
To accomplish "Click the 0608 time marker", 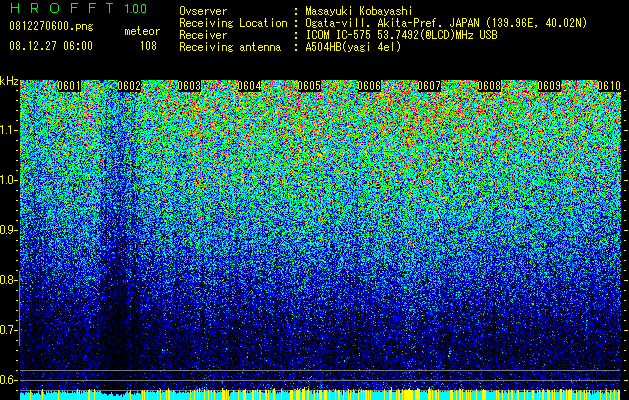I will click(489, 86).
